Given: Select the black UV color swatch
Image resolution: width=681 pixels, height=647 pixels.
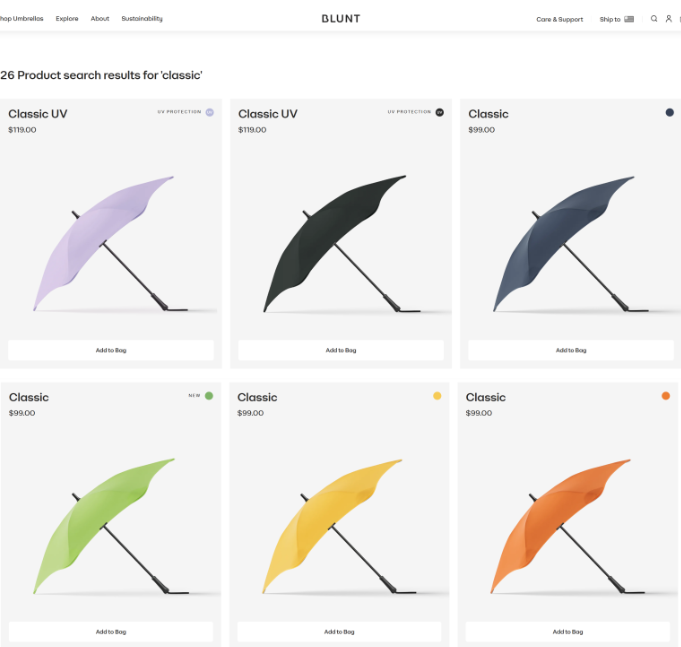Looking at the screenshot, I should coord(440,112).
